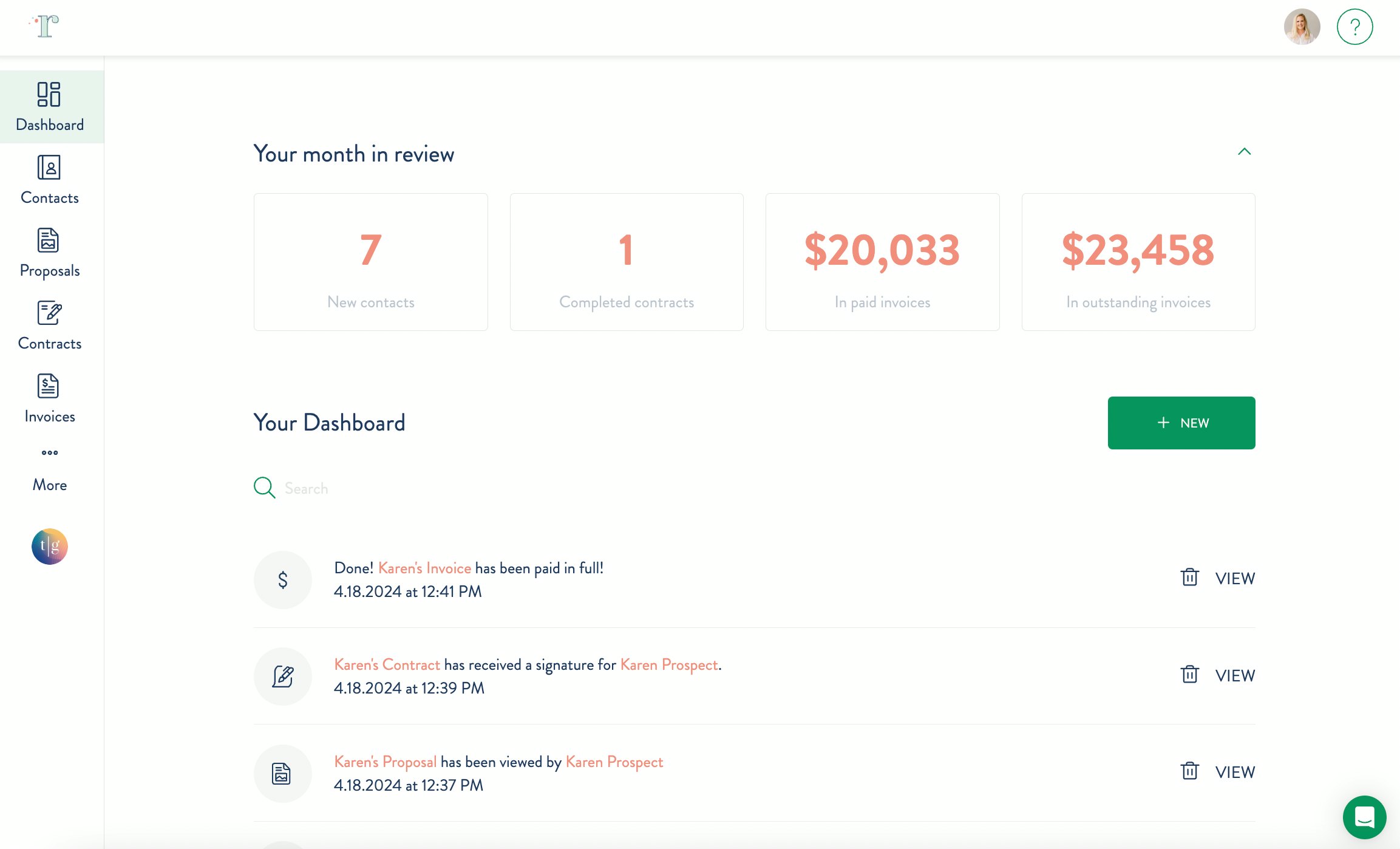Delete the Karen's Invoice paid notification

(1189, 577)
